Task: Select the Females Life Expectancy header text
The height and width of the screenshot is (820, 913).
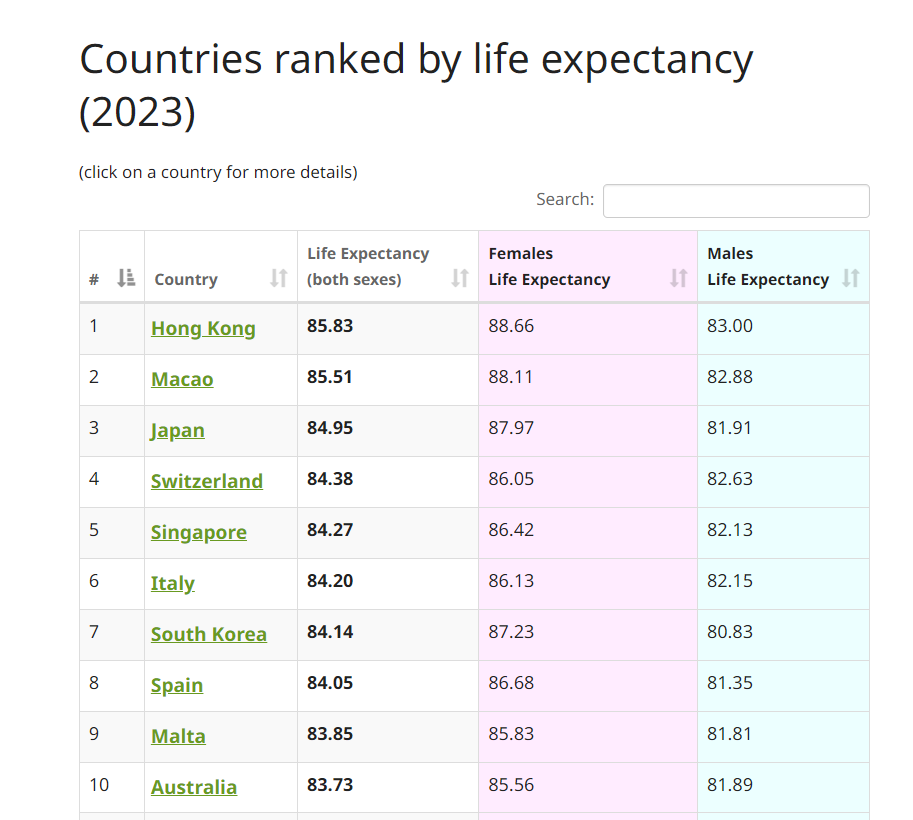Action: tap(549, 267)
